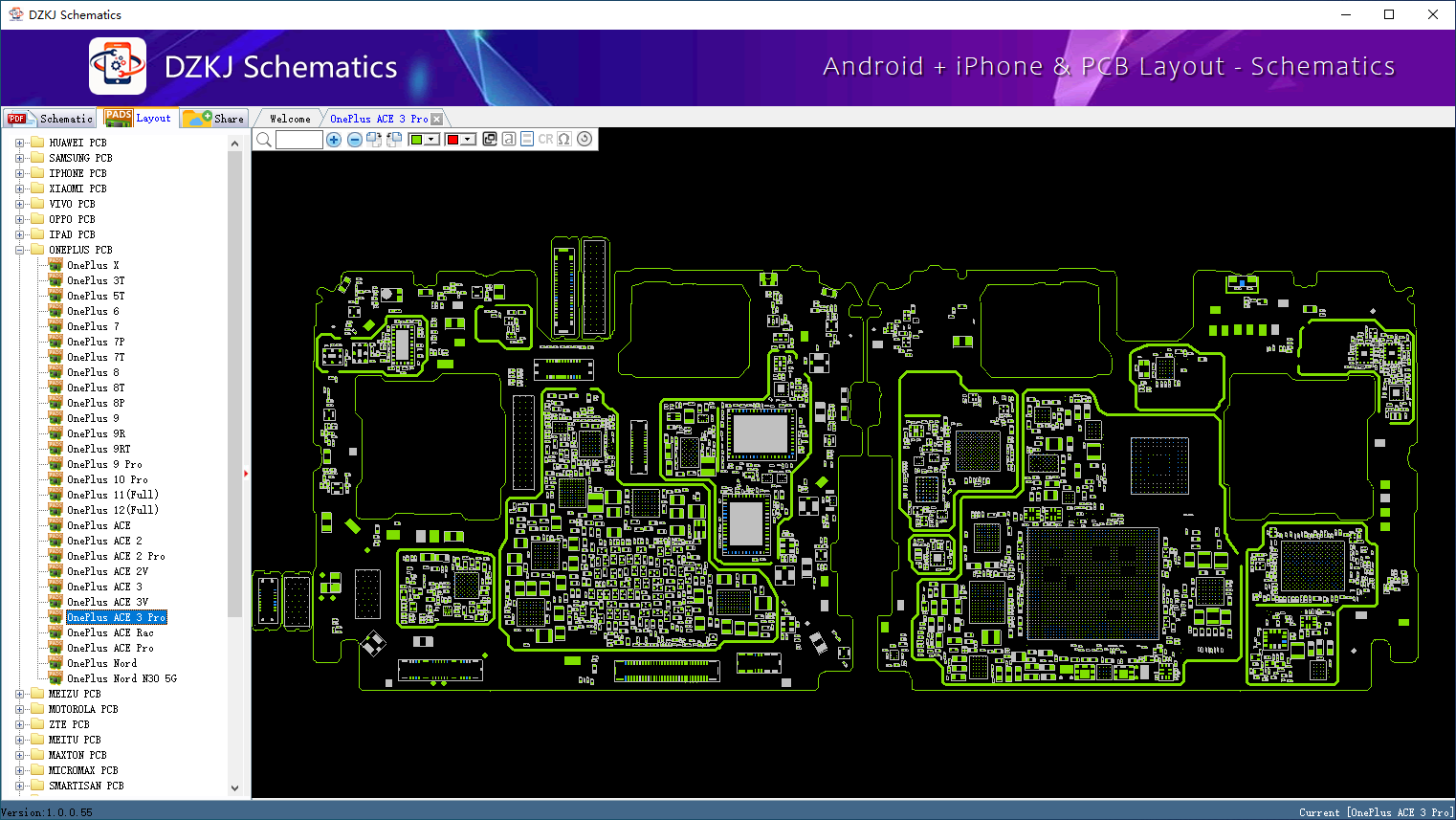Viewport: 1456px width, 820px height.
Task: Expand the MEIZU PCB folder
Action: point(19,694)
